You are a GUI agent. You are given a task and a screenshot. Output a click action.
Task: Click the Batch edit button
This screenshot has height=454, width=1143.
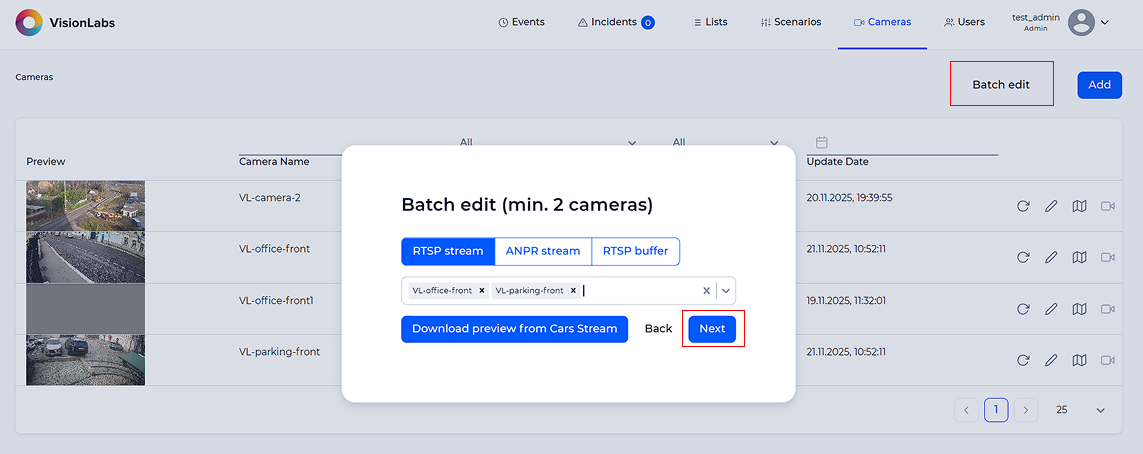pos(1001,85)
